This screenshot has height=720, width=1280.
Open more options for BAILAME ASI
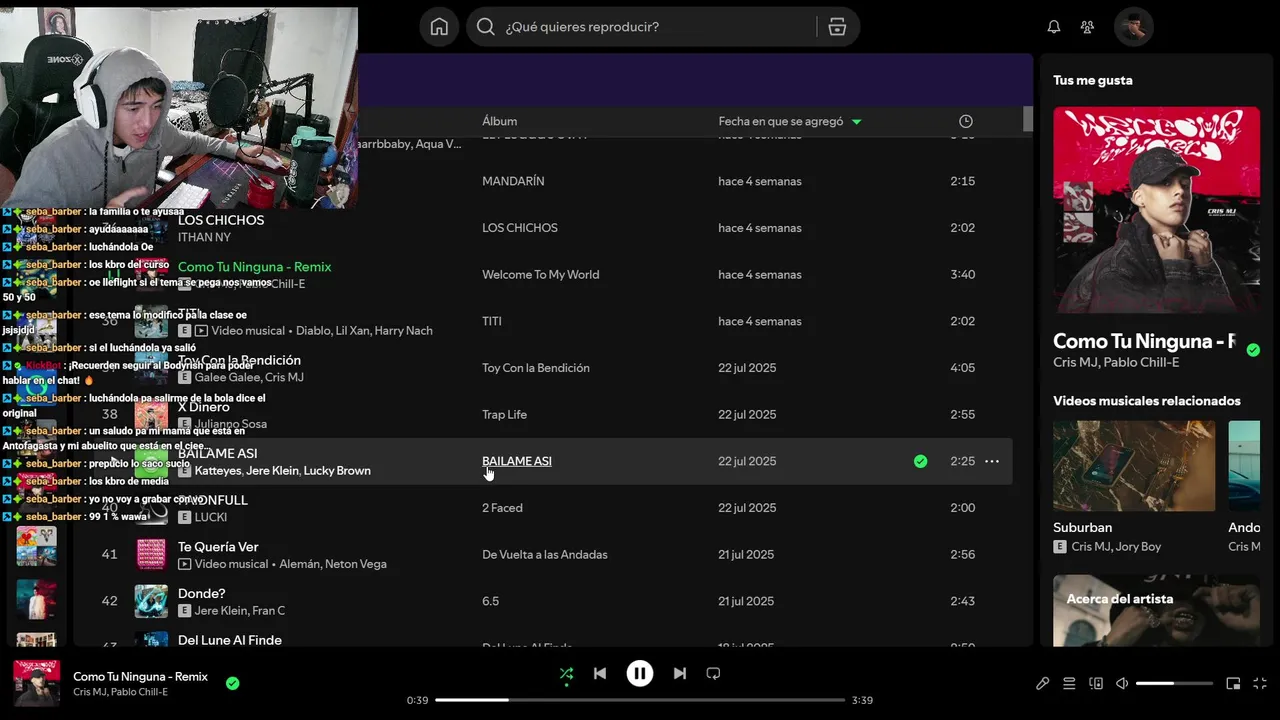coord(992,461)
